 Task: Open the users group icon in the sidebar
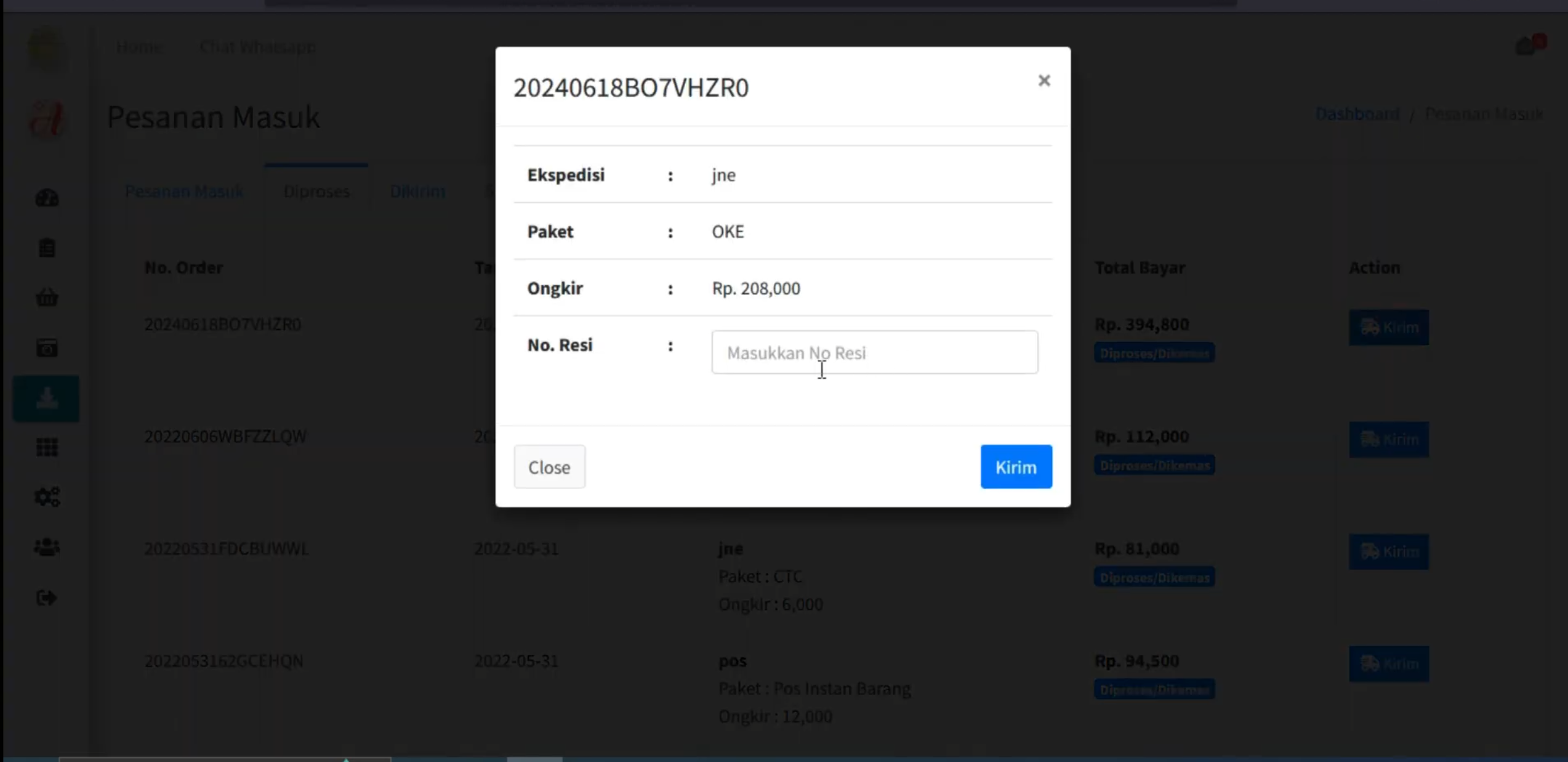(47, 547)
